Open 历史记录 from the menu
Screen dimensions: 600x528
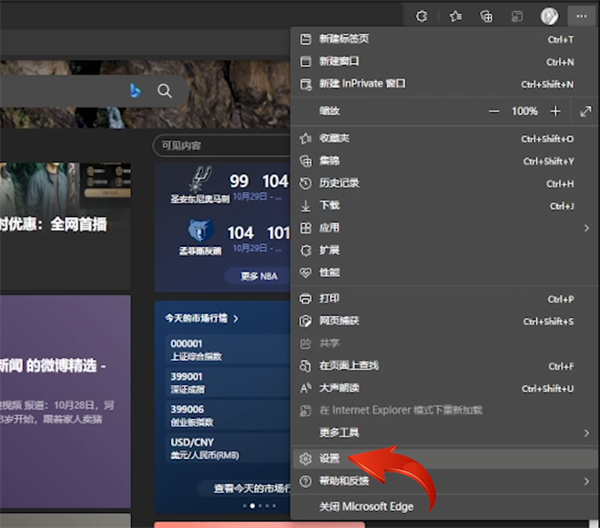point(444,183)
